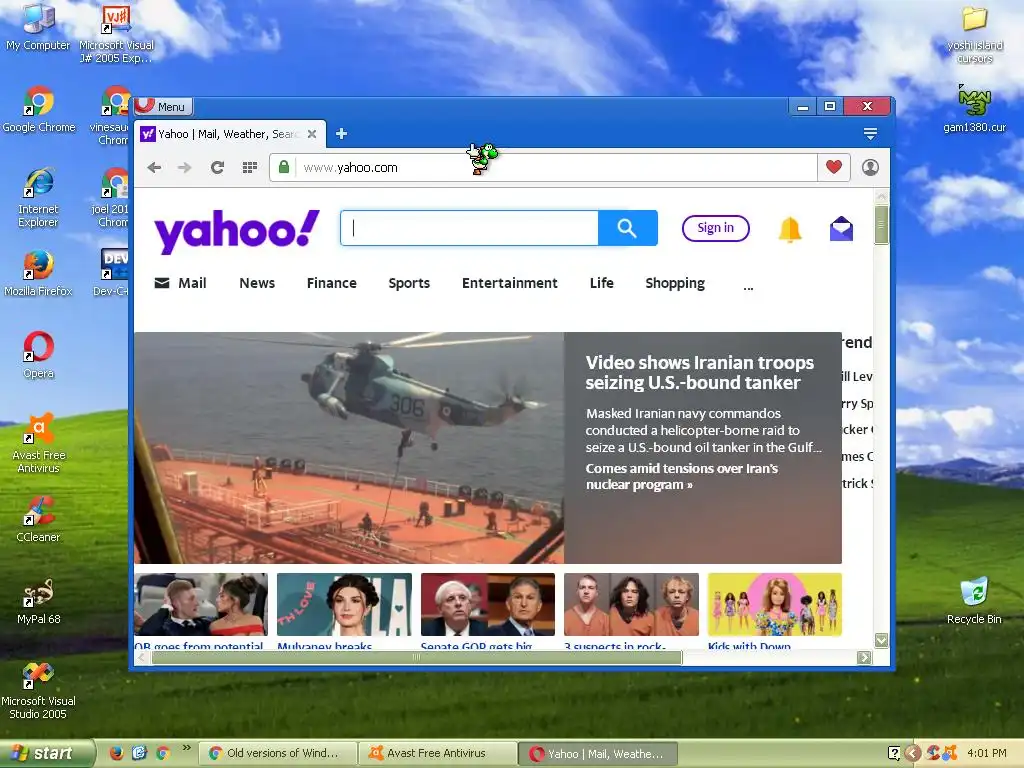
Task: Click the horizontal scrollbar right arrow
Action: (x=864, y=658)
